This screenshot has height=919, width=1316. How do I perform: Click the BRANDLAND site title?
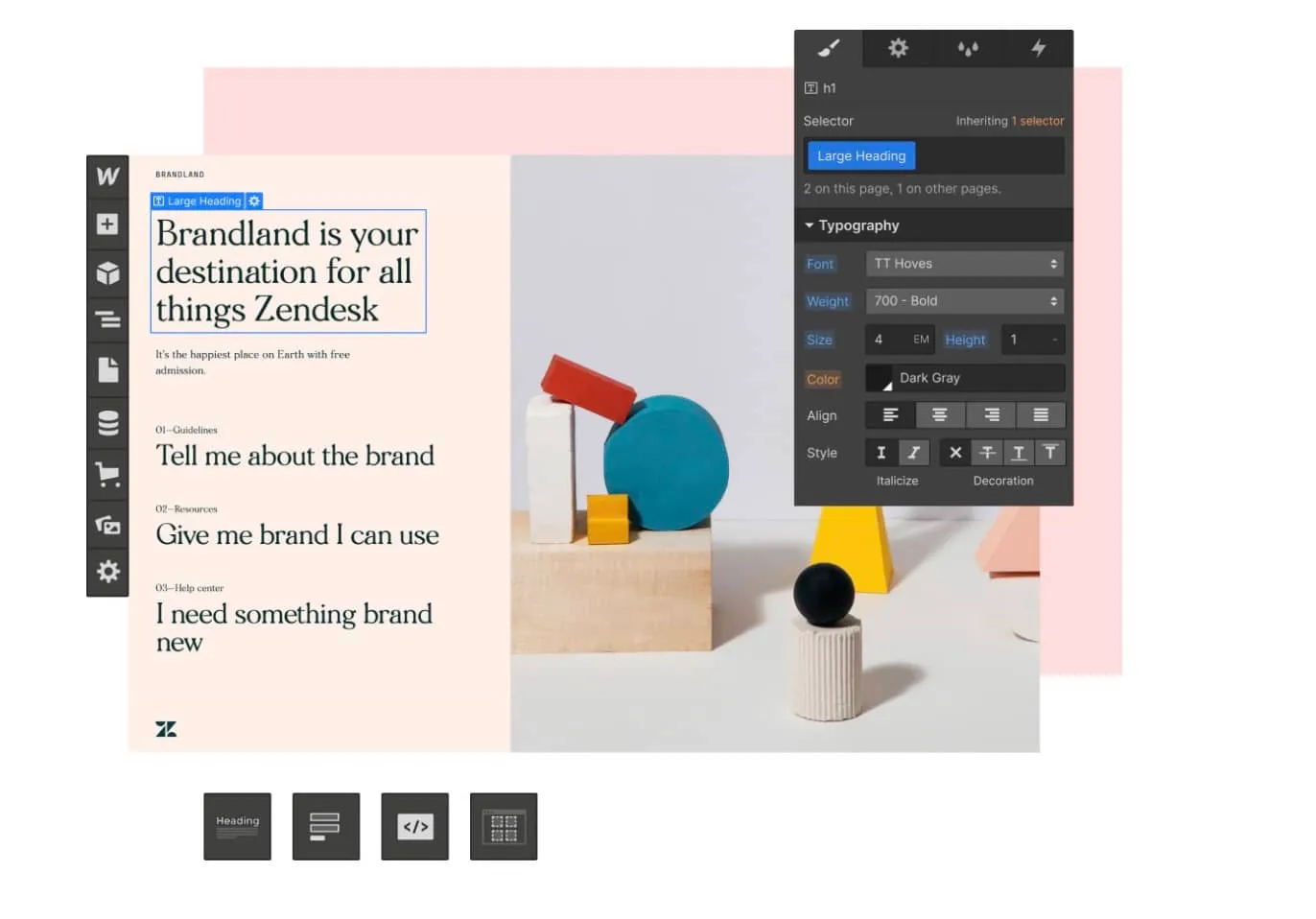tap(179, 175)
